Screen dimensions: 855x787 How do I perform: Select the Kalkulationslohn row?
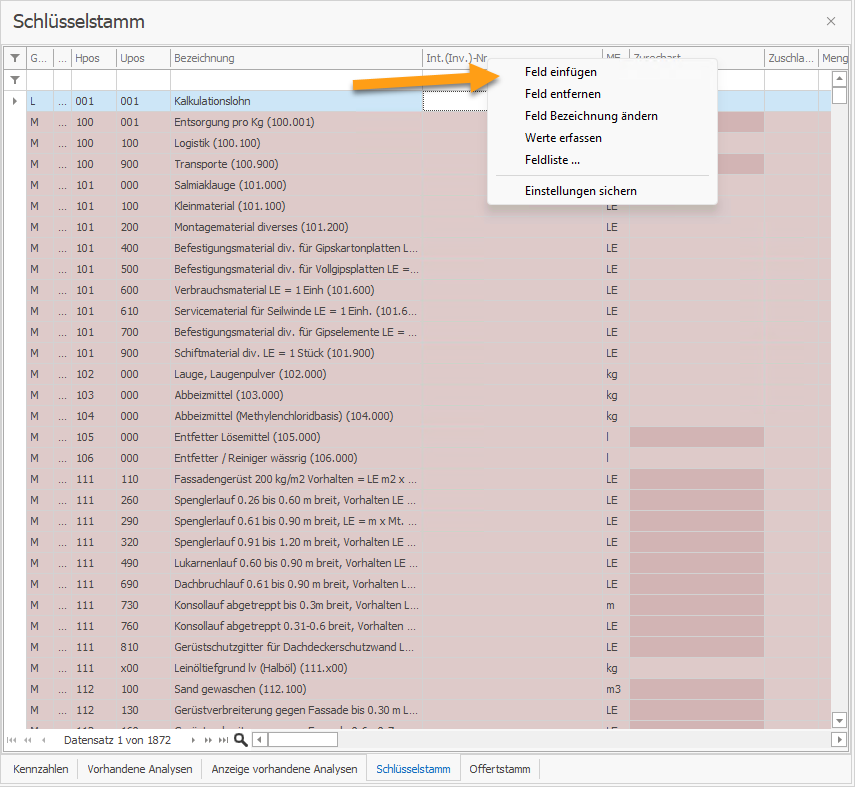click(429, 101)
